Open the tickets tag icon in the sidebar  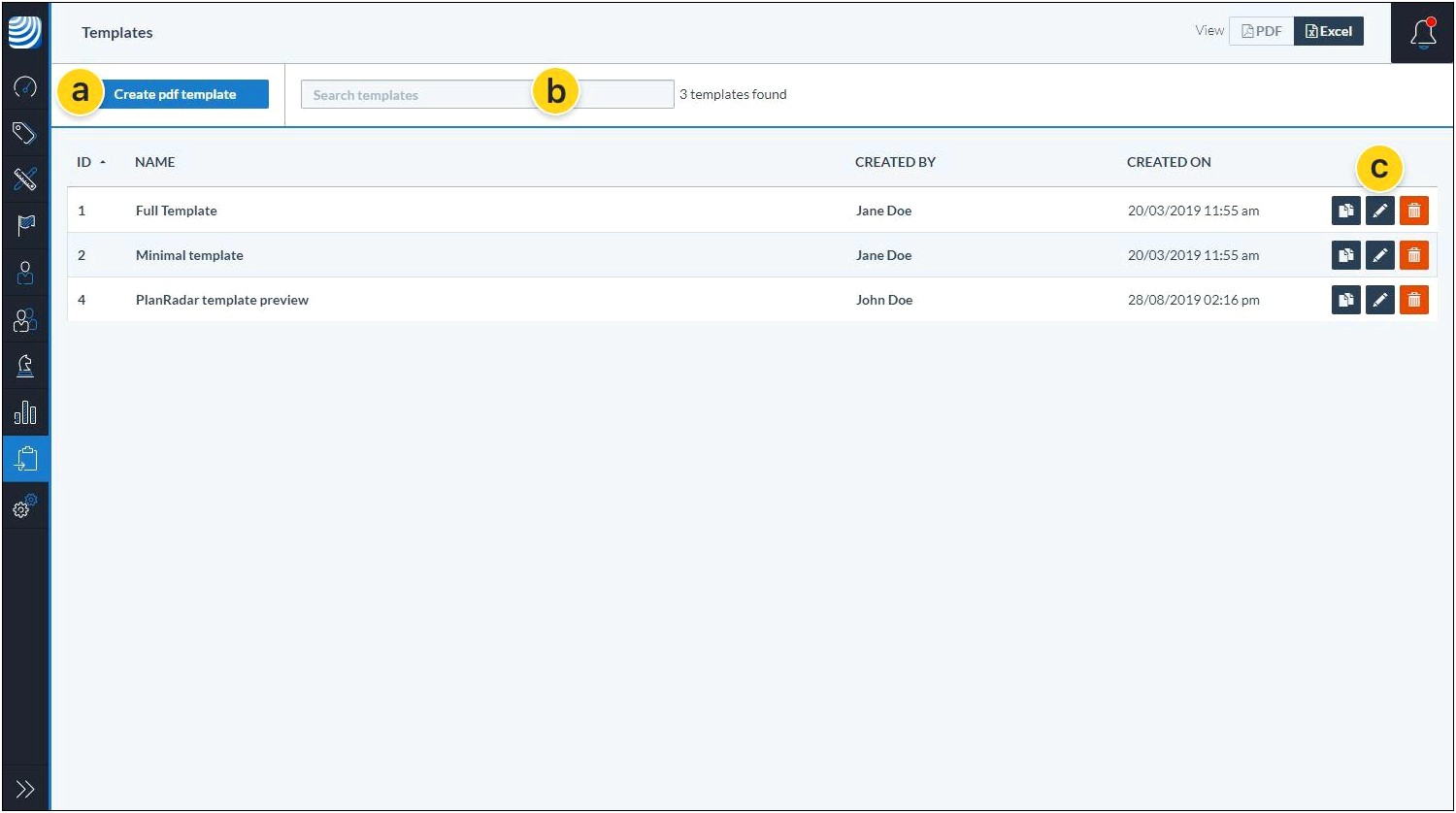click(x=25, y=133)
